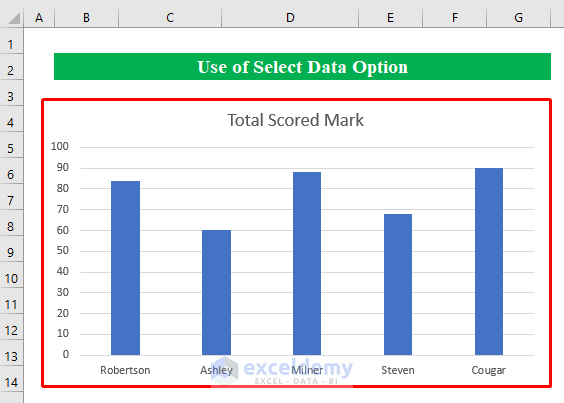Select column E header

[x=391, y=18]
